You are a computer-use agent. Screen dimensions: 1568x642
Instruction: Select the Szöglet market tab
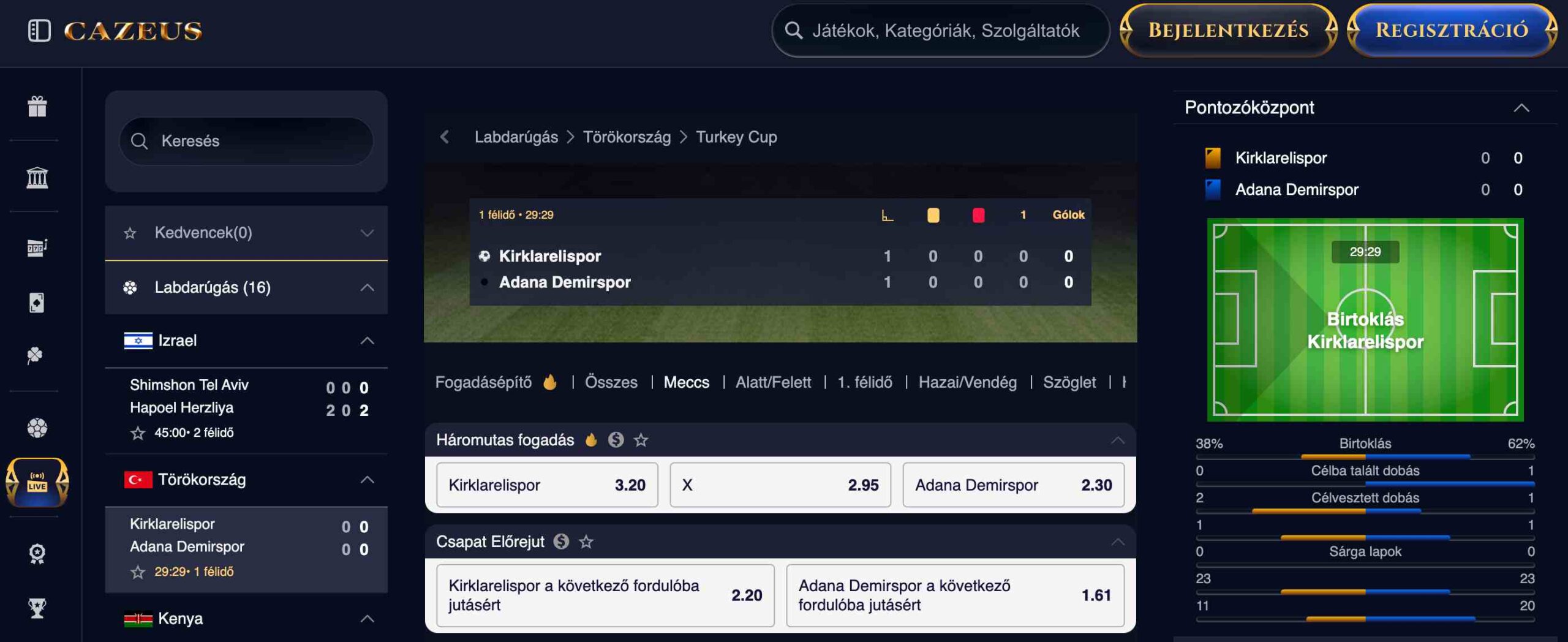1069,382
